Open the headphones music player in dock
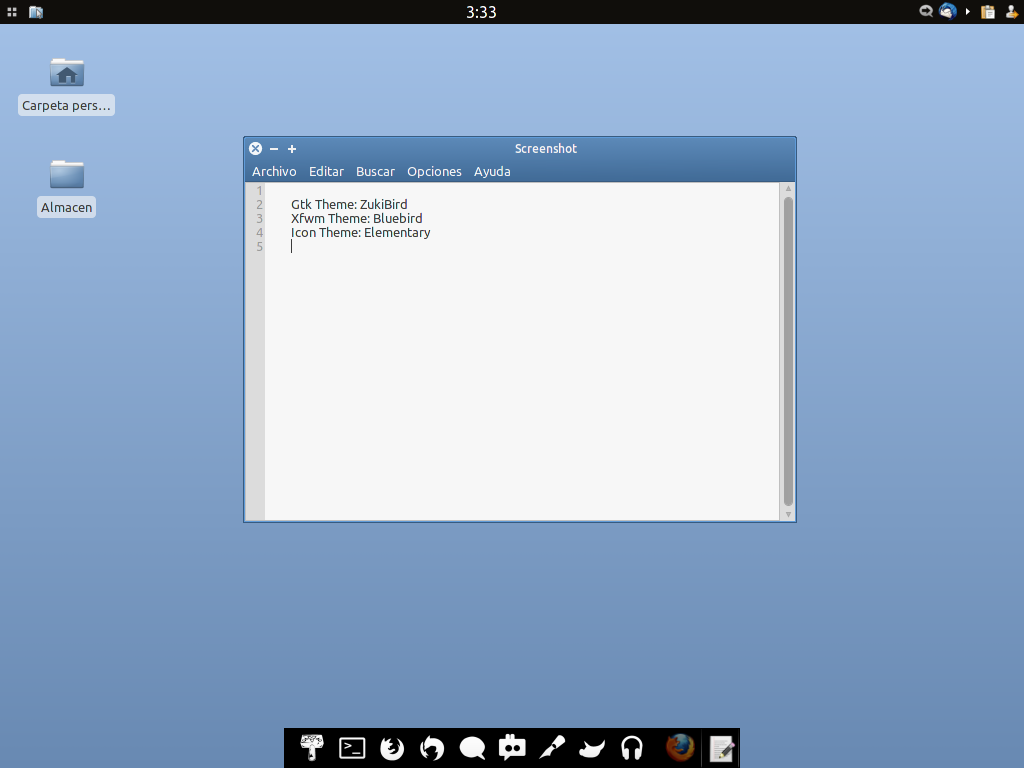This screenshot has height=768, width=1024. coord(632,748)
